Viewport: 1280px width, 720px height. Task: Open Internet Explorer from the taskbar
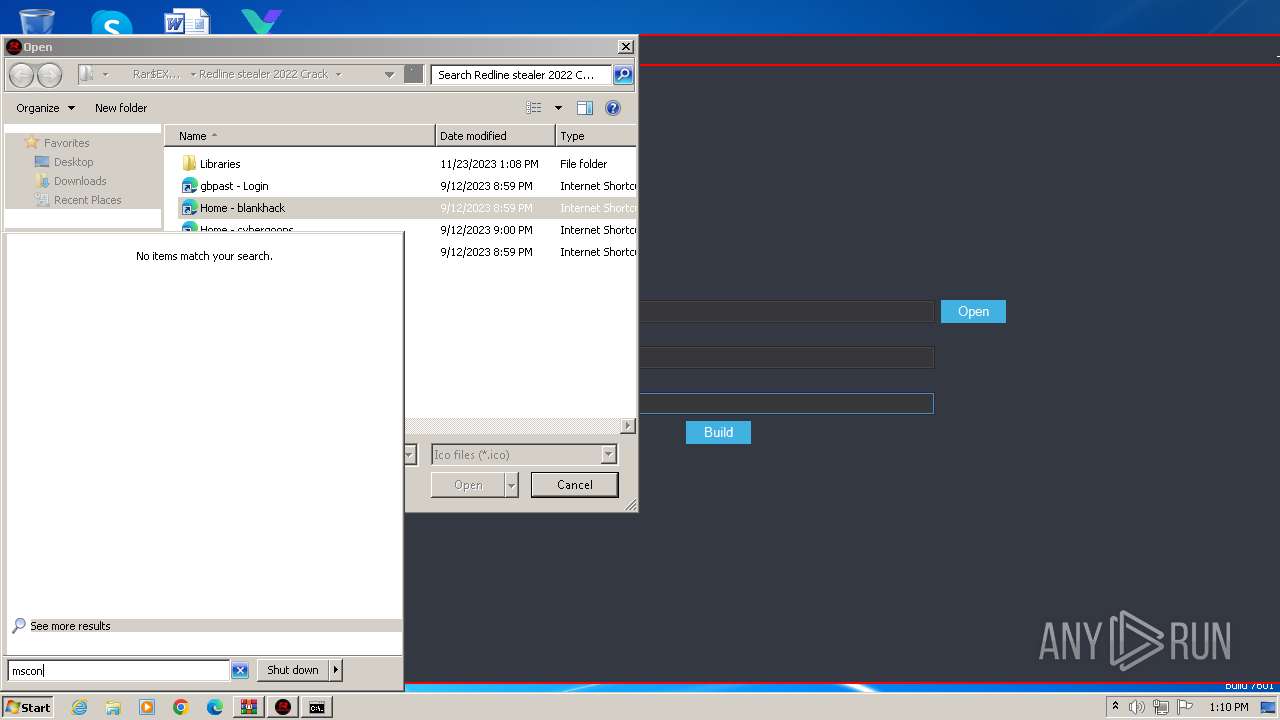(x=79, y=707)
